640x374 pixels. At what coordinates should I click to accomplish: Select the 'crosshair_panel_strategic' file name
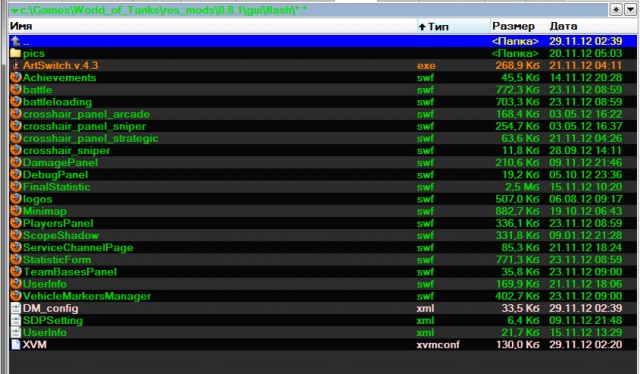click(91, 138)
